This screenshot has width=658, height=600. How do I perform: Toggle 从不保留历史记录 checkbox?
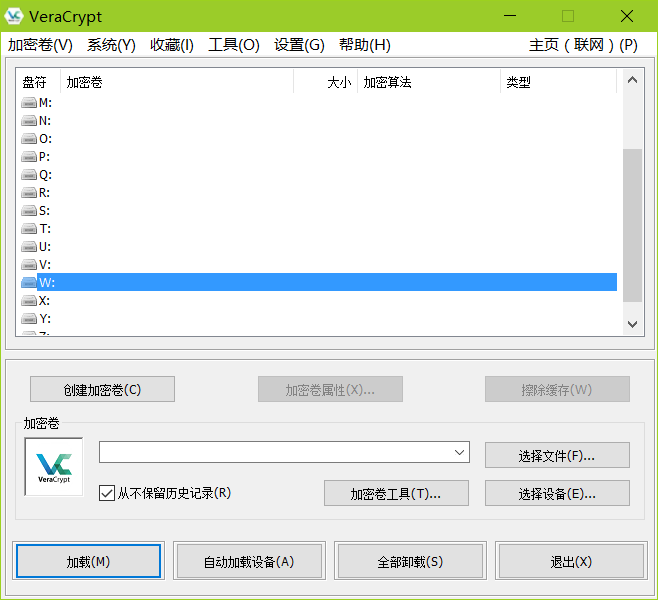click(107, 493)
